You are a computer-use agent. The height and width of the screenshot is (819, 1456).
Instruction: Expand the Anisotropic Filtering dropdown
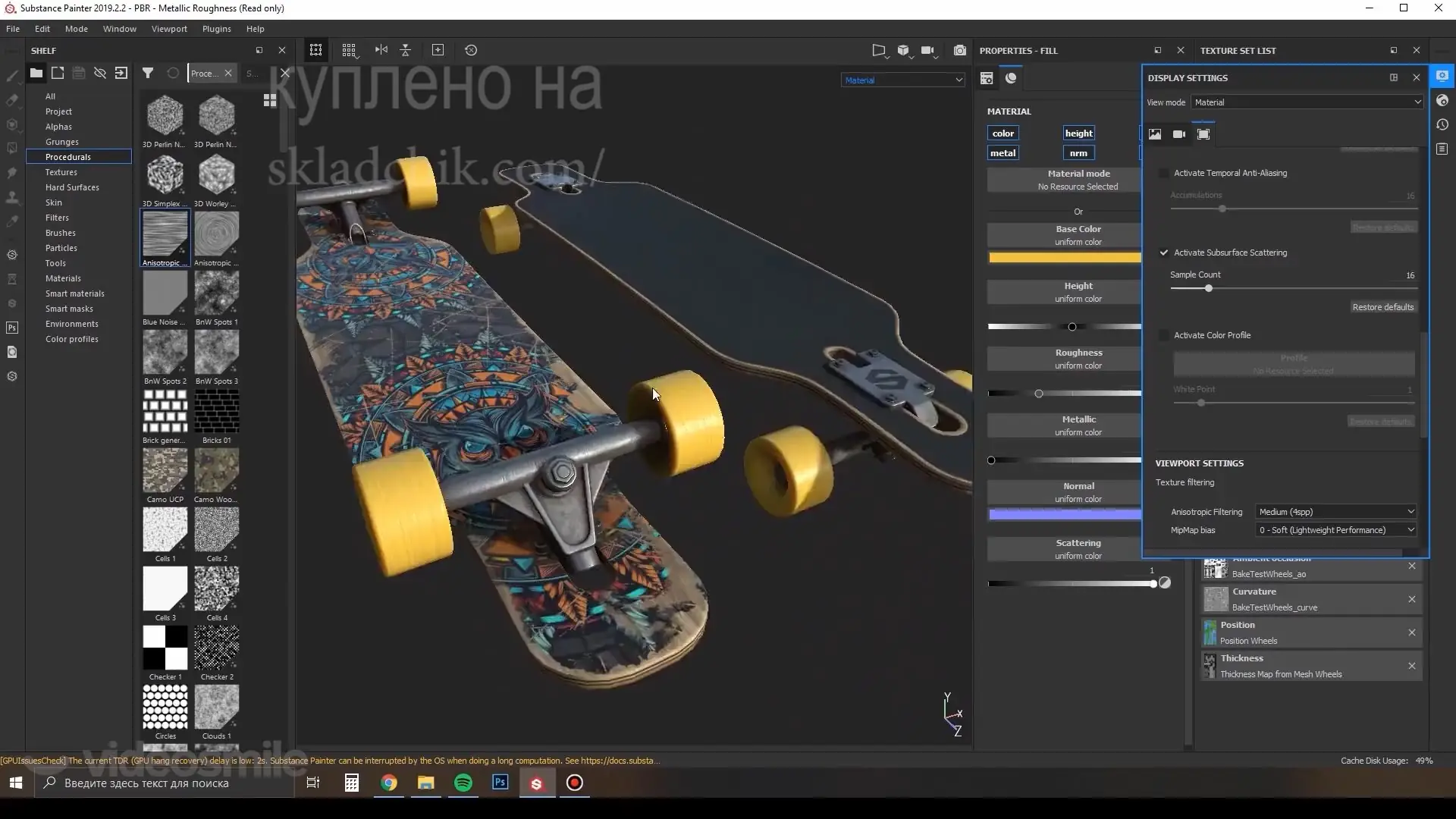coord(1335,512)
